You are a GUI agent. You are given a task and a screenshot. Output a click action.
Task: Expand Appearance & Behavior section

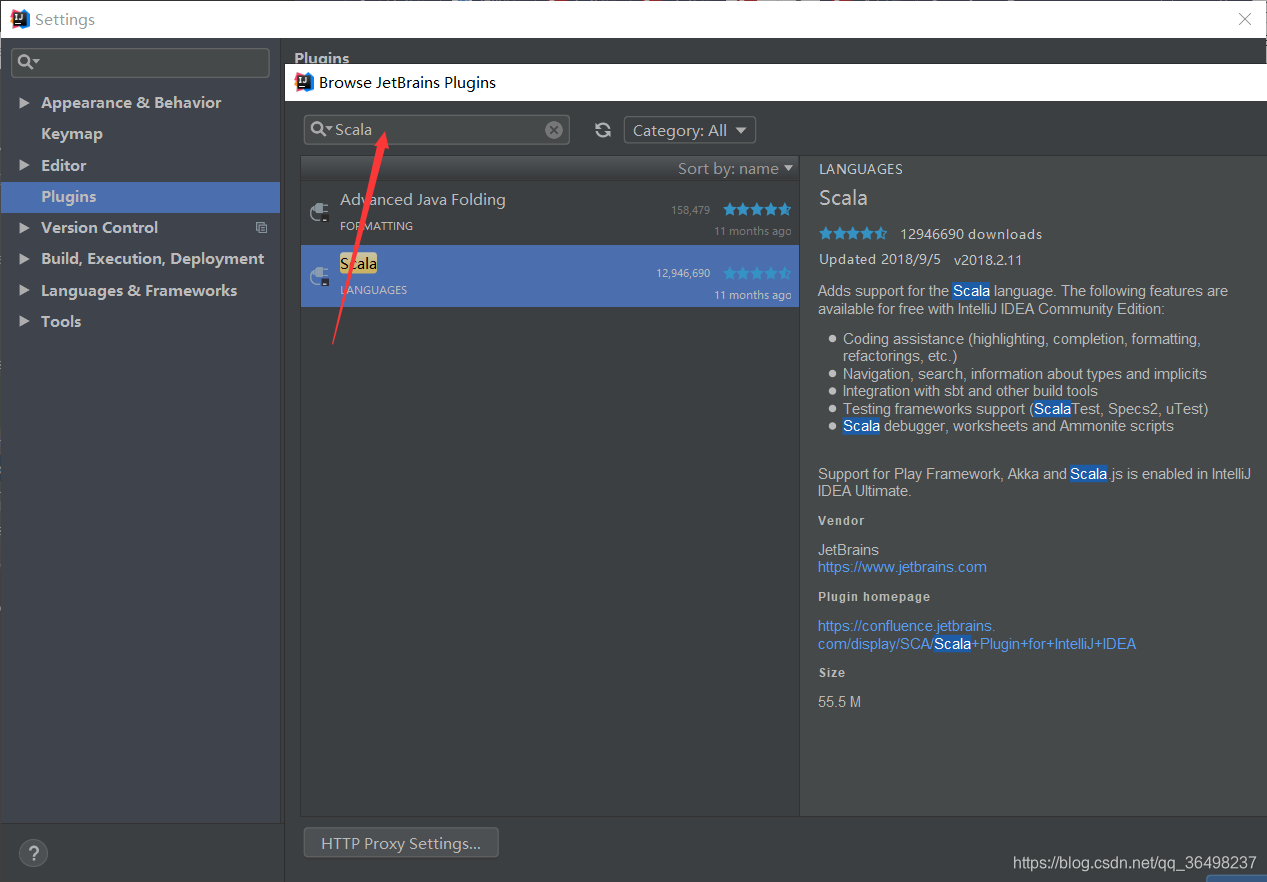(24, 103)
